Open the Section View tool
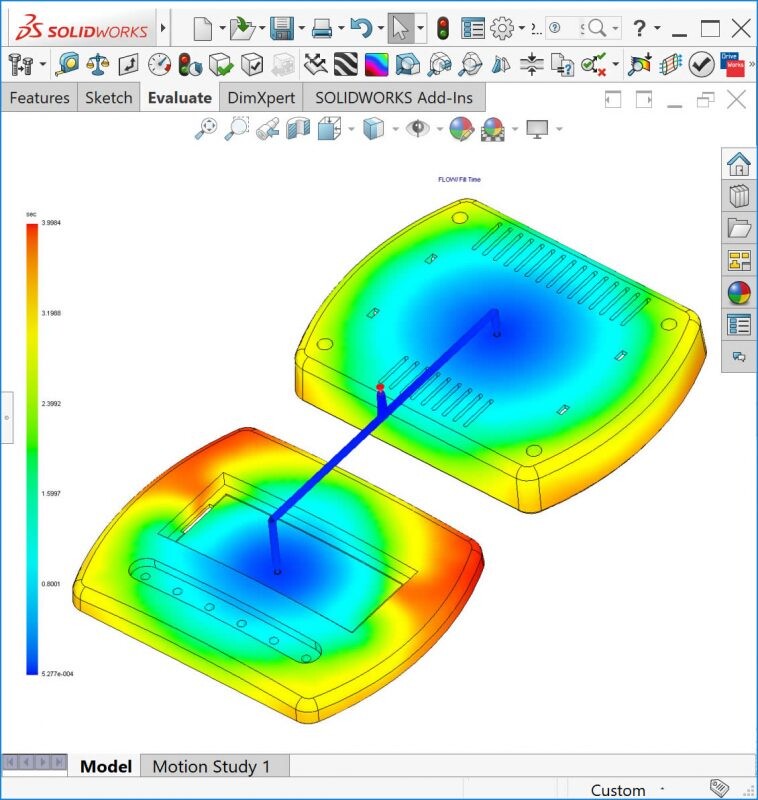Viewport: 758px width, 800px height. (299, 128)
